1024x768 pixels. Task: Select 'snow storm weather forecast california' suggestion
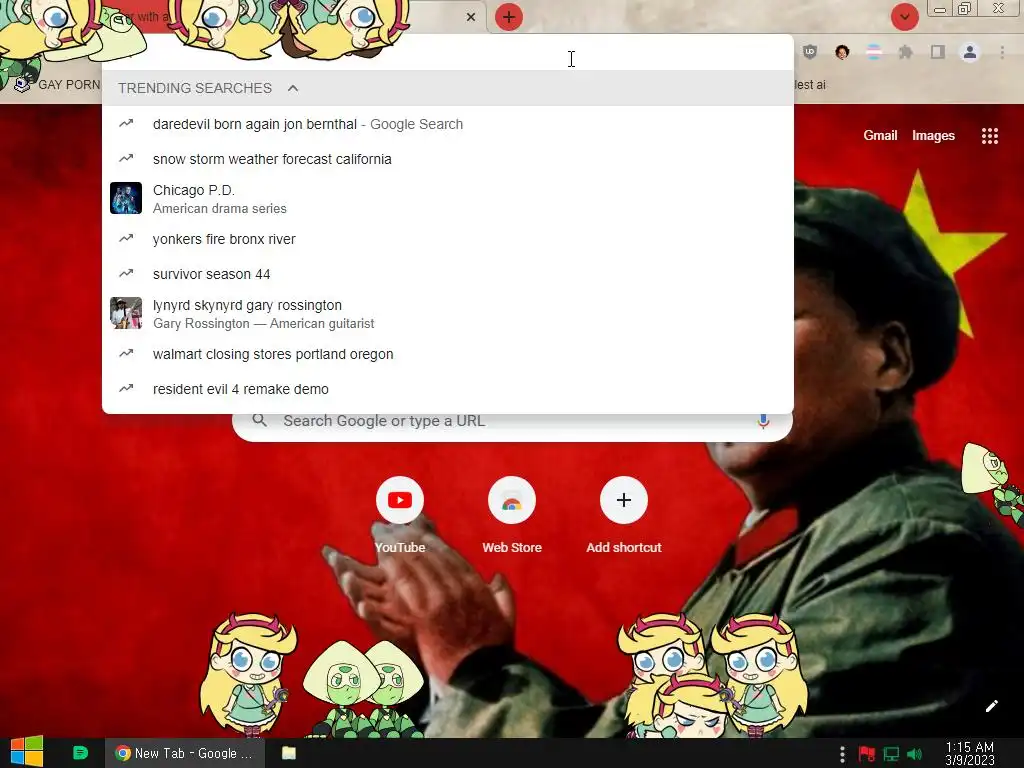[x=448, y=159]
